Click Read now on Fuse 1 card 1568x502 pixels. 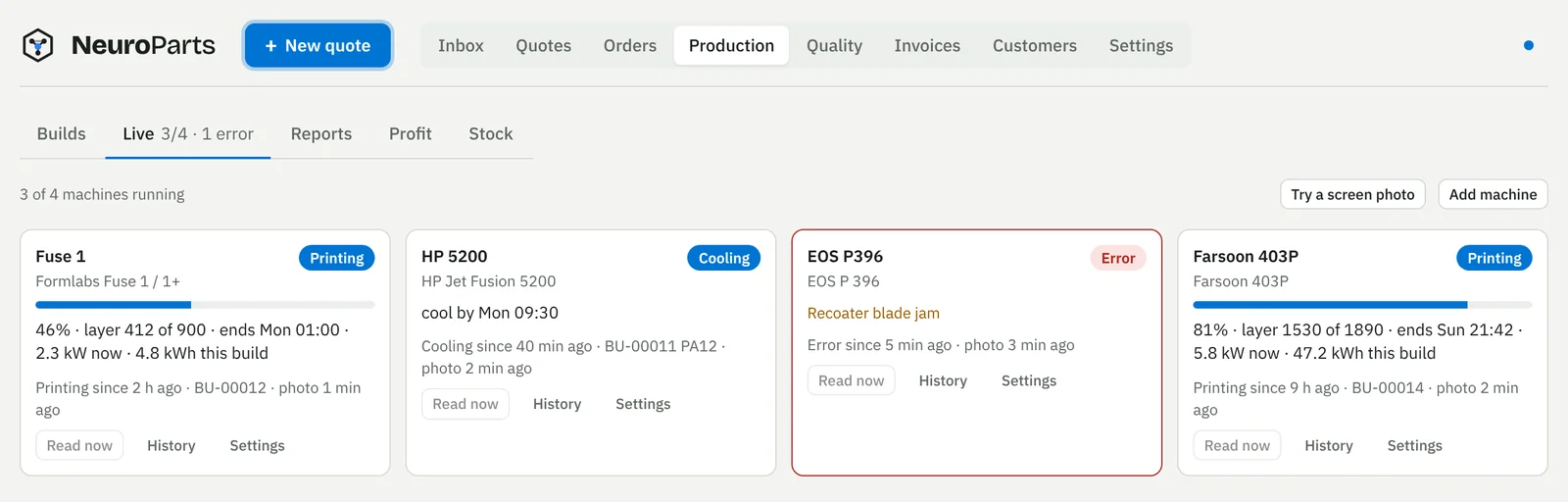pos(79,445)
